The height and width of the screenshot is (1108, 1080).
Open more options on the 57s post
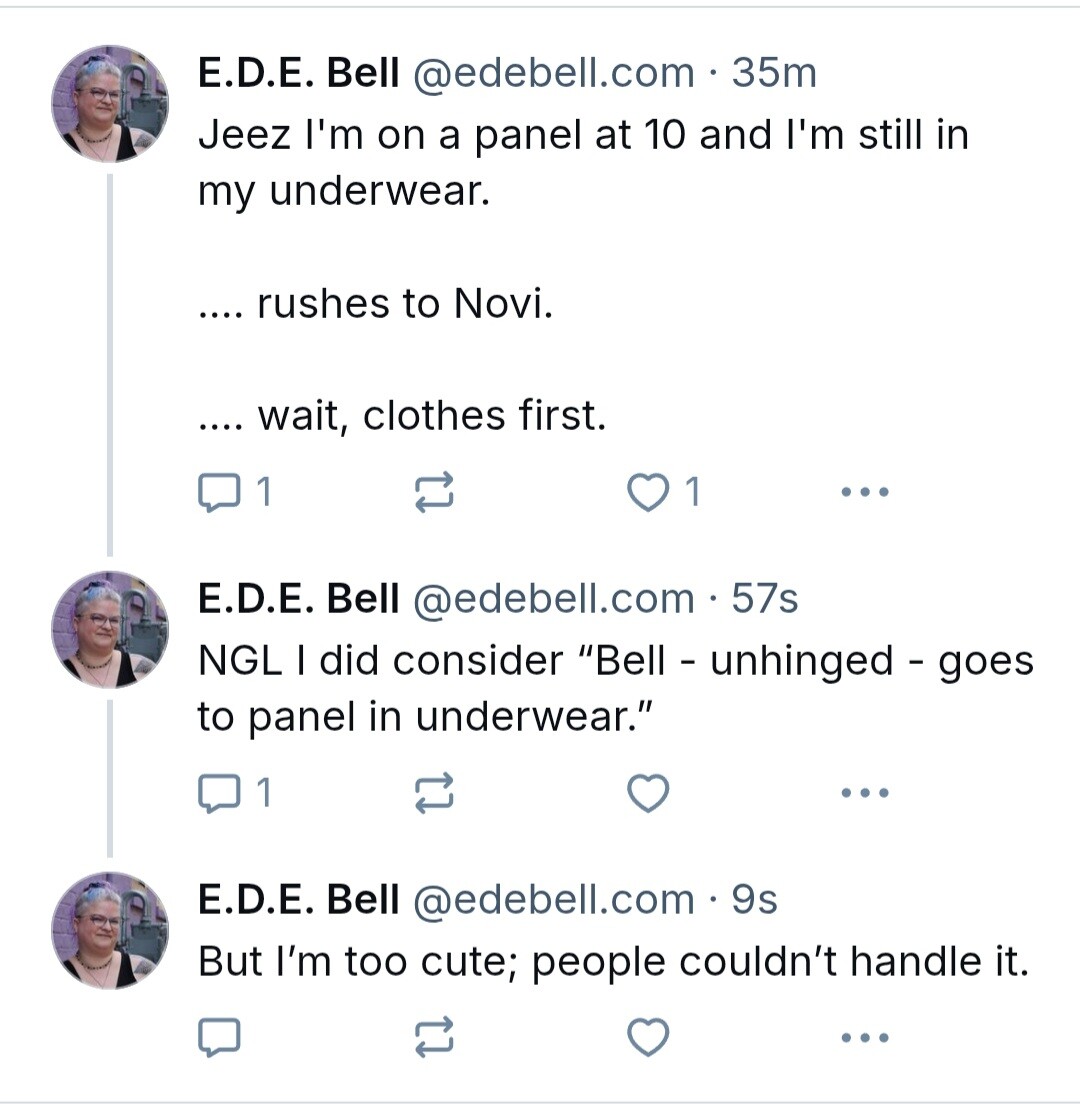click(x=865, y=793)
